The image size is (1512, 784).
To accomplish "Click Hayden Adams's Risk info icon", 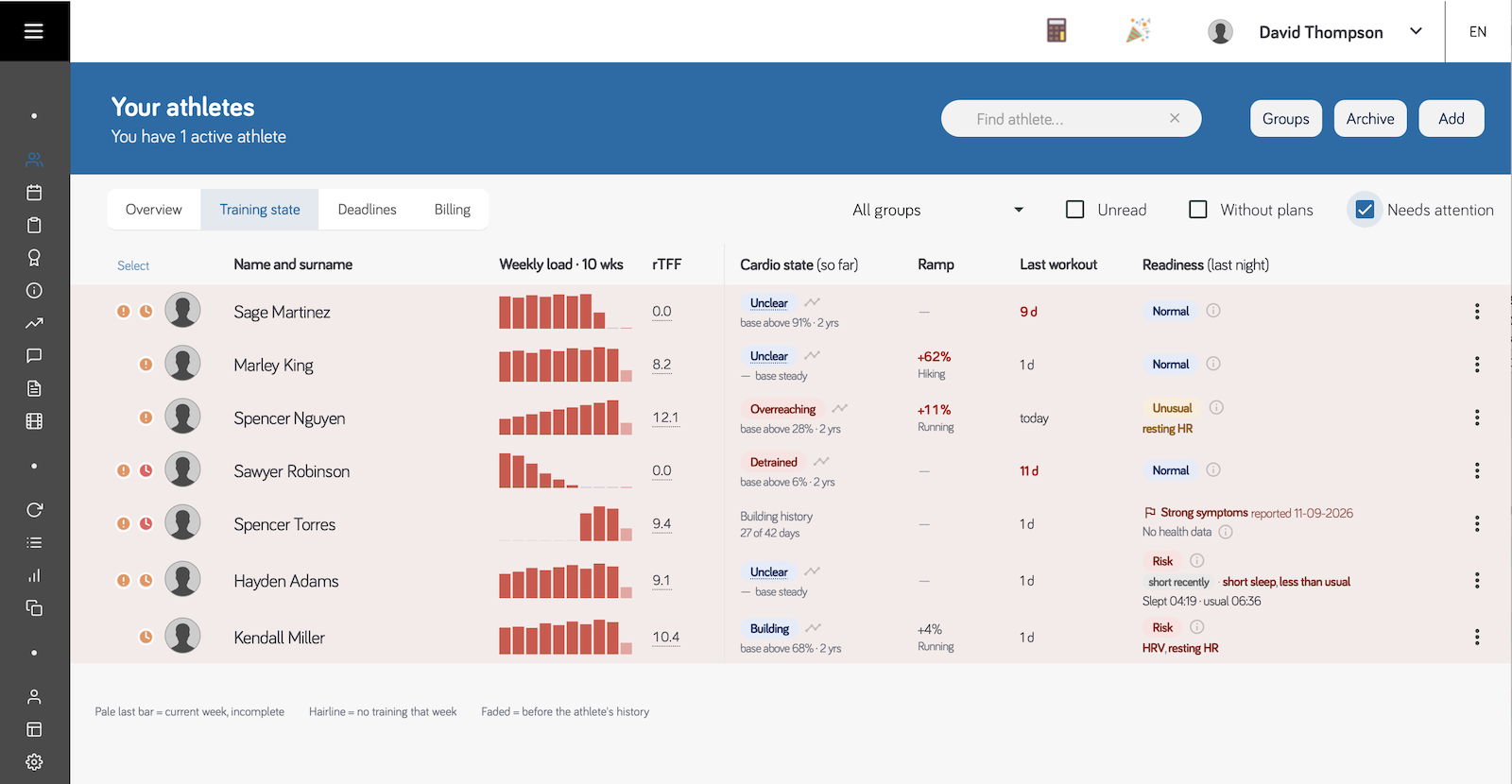I will click(x=1197, y=560).
